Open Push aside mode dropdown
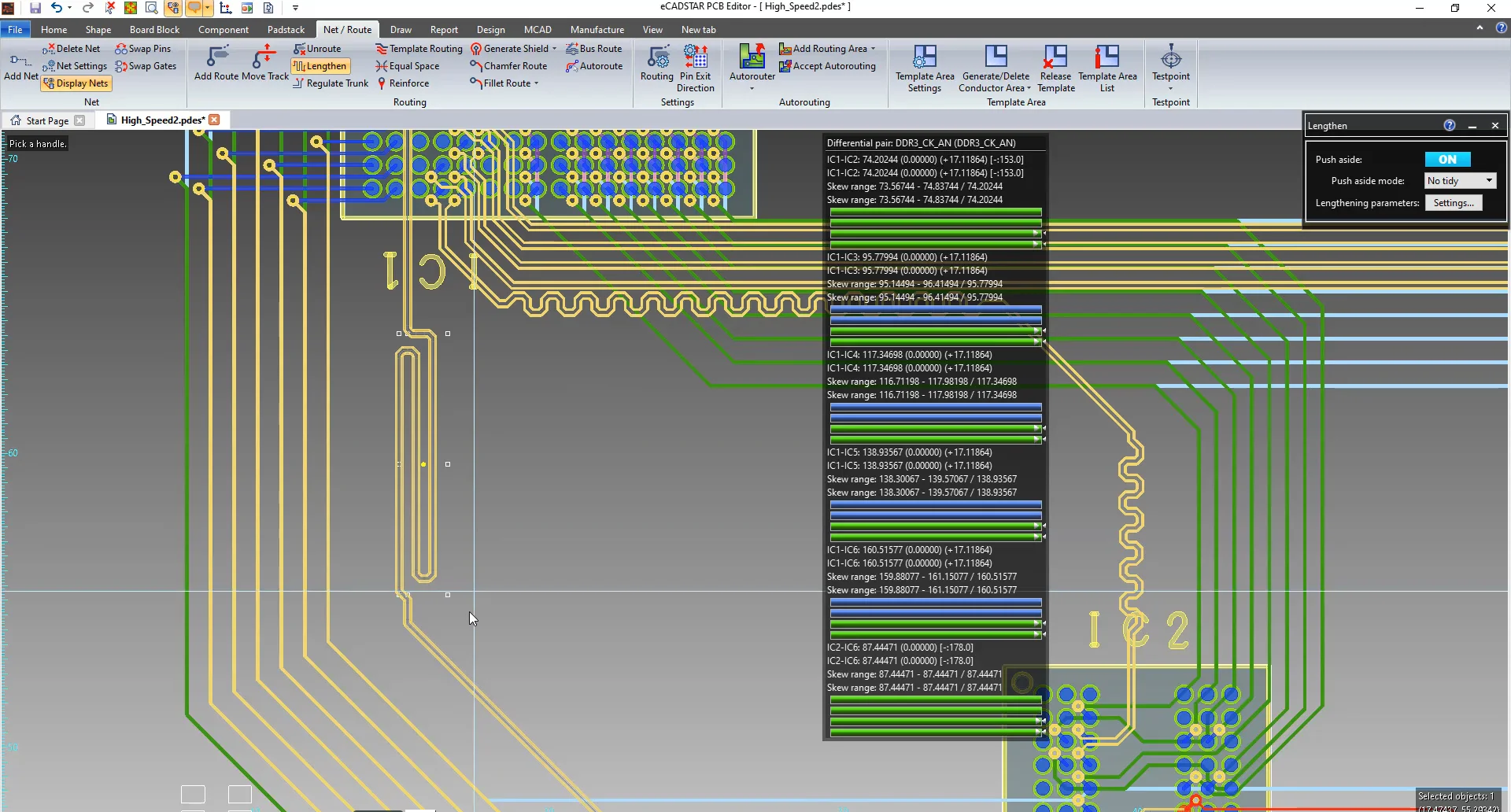 pos(1461,181)
